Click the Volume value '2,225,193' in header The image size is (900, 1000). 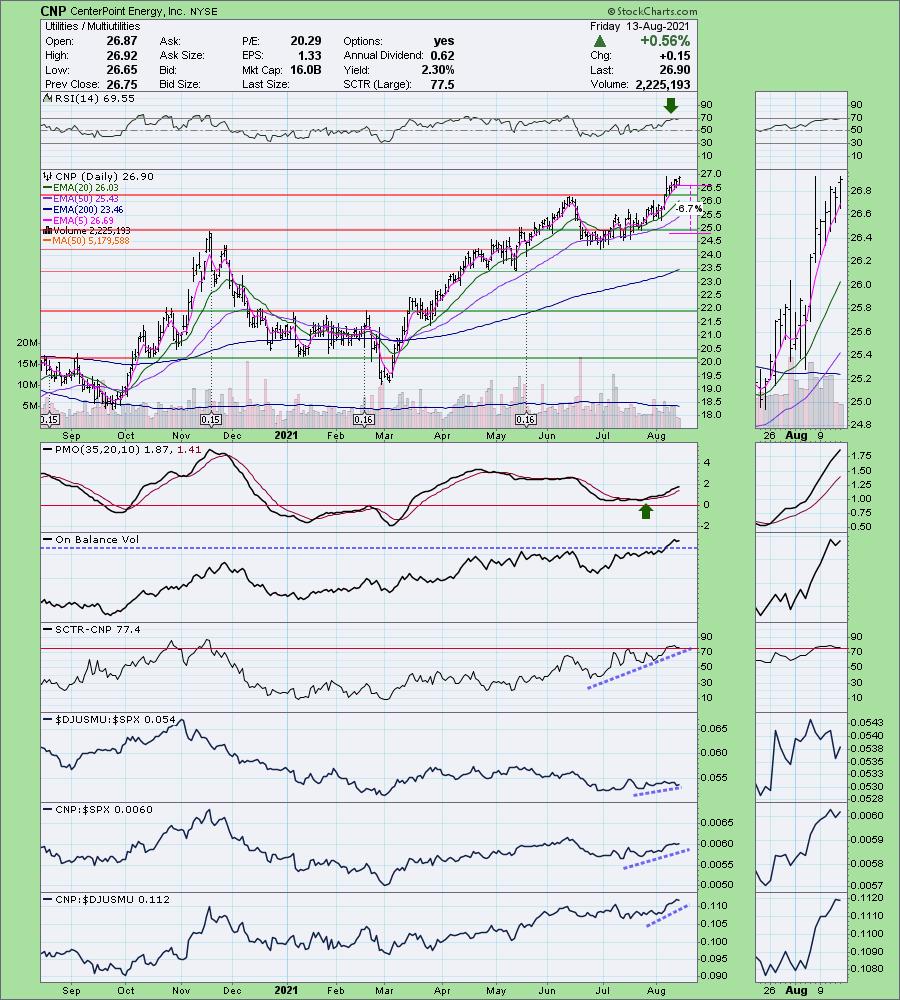[x=663, y=84]
